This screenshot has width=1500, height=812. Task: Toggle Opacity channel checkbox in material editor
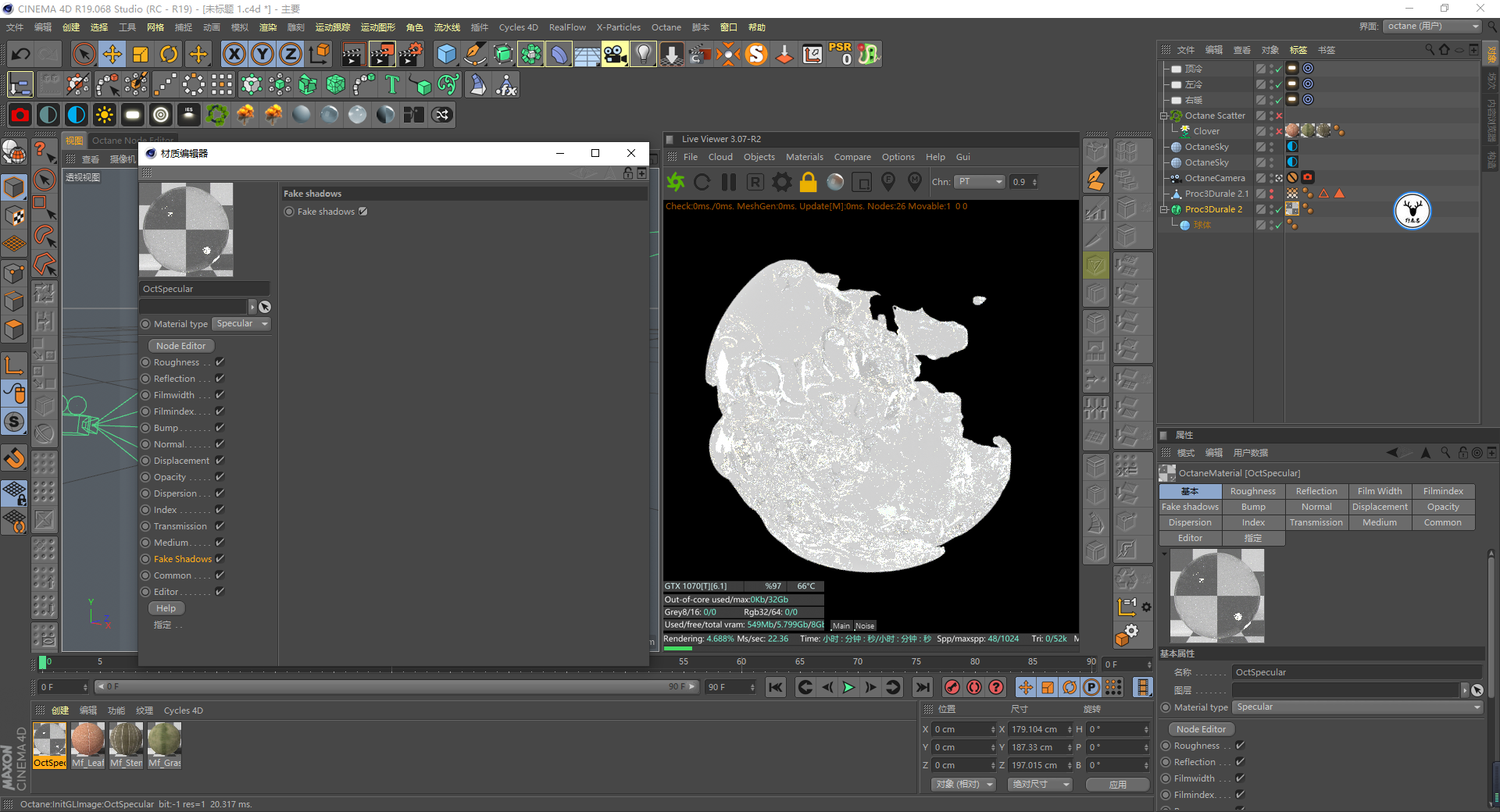(220, 476)
